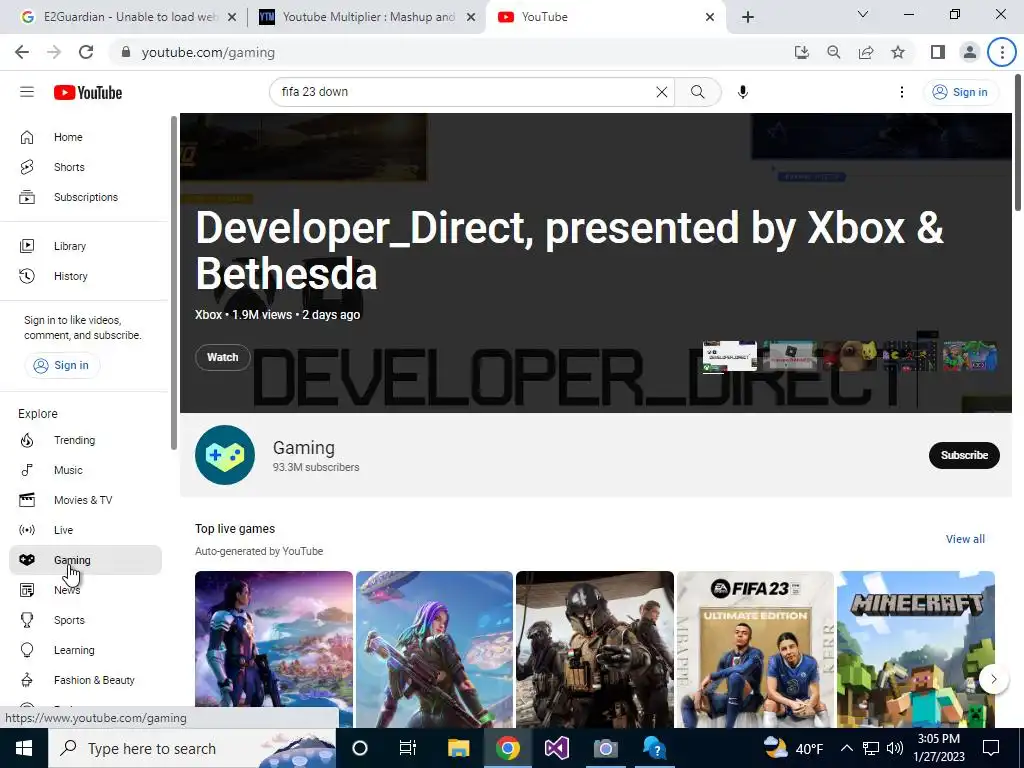Click the Movies & TV clapperboard icon
Viewport: 1024px width, 768px height.
click(27, 500)
